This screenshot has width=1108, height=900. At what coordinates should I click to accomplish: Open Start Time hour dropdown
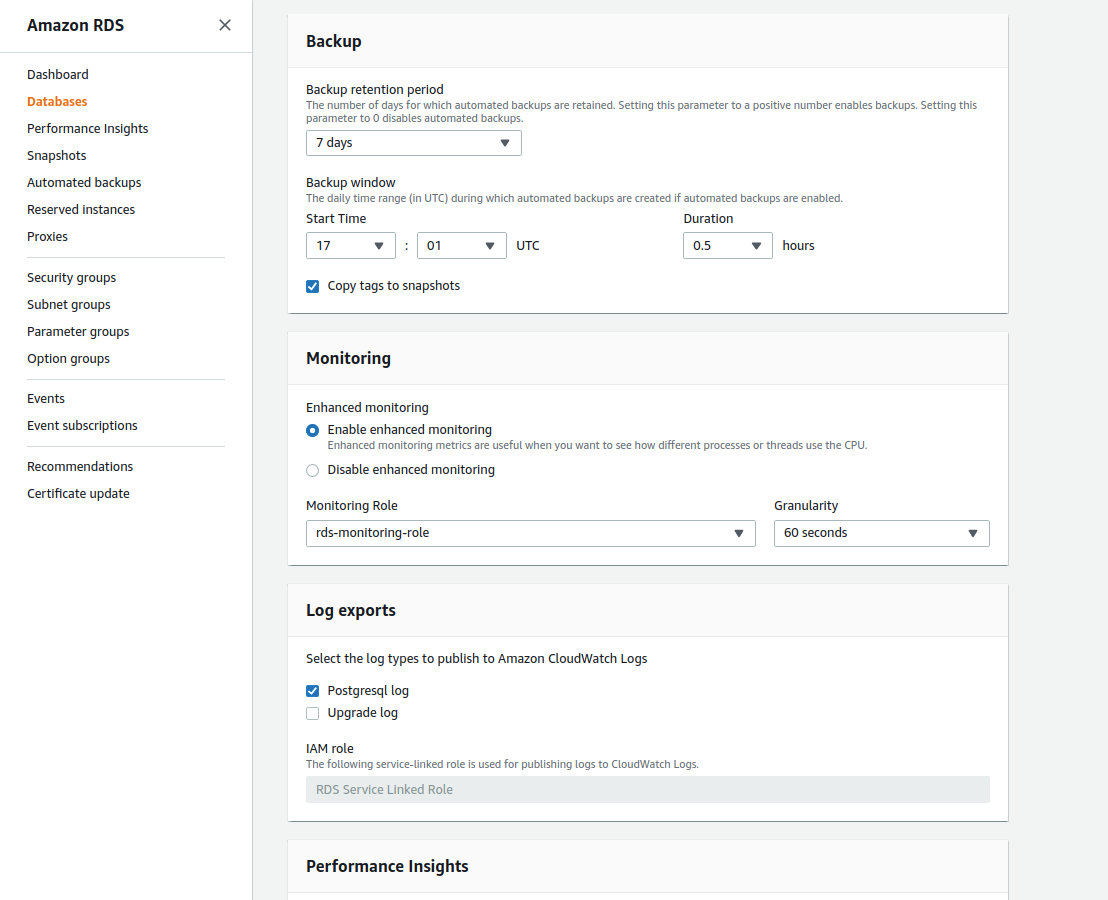[x=350, y=246]
